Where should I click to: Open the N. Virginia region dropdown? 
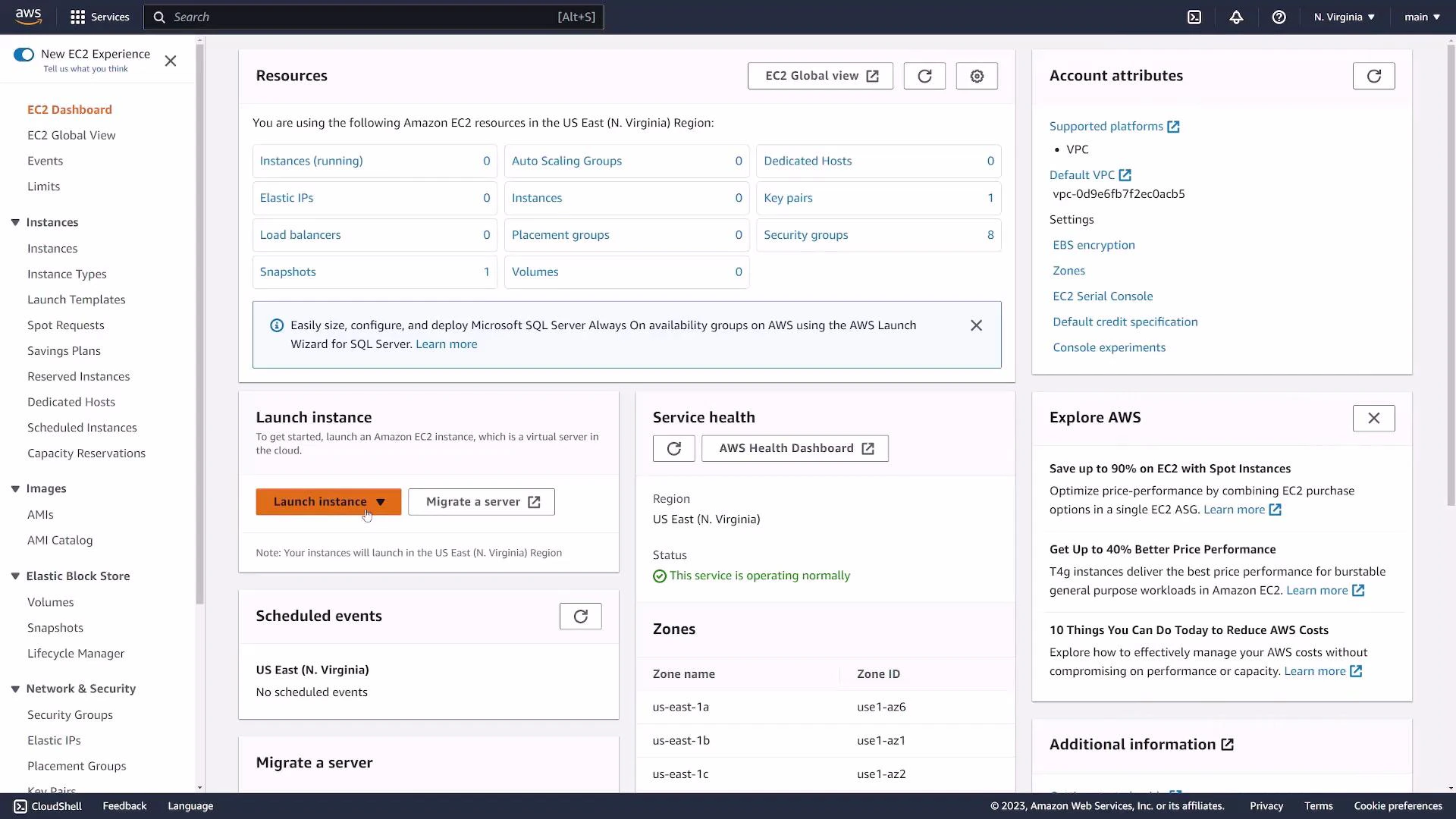[1343, 17]
